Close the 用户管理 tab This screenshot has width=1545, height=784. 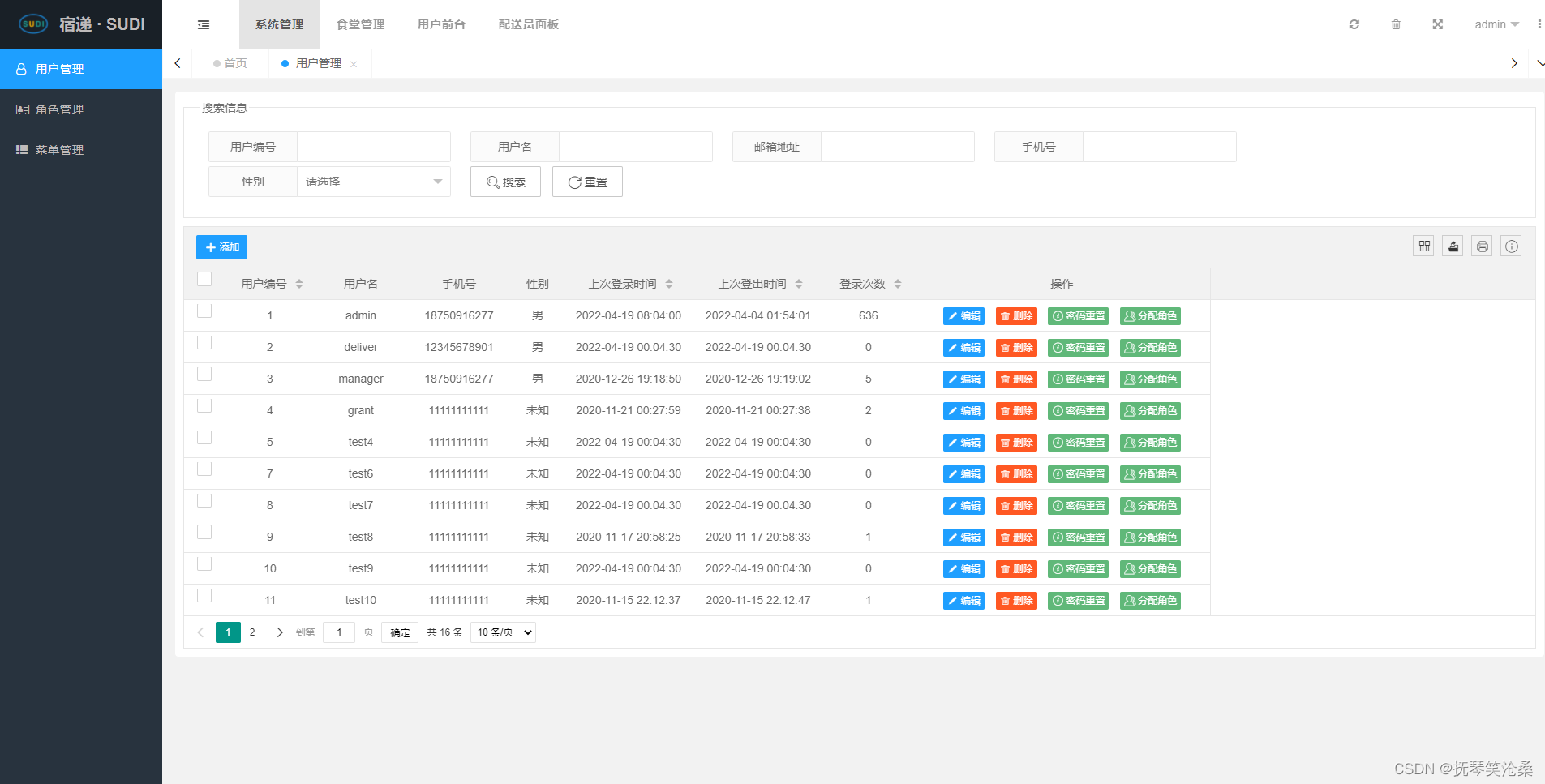[354, 64]
